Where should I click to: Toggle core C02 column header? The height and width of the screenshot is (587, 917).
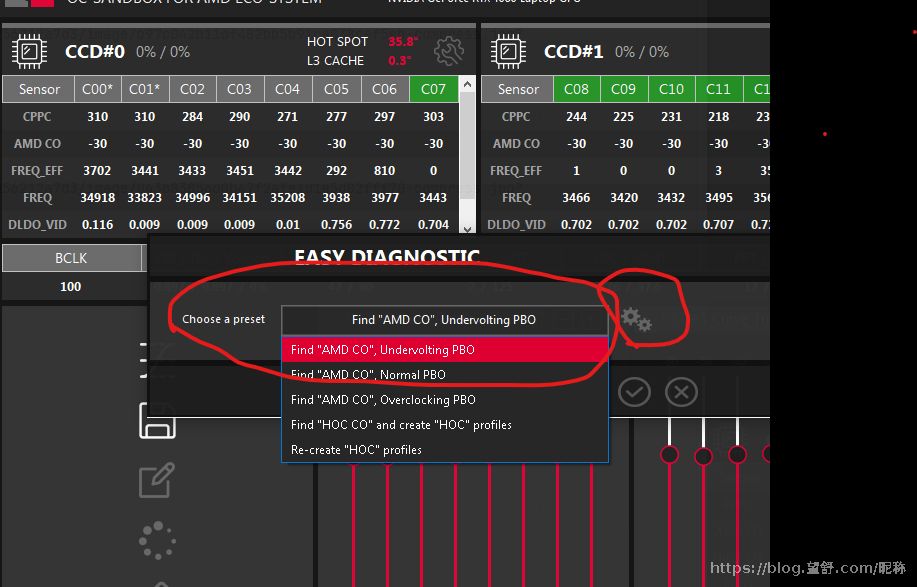click(192, 89)
